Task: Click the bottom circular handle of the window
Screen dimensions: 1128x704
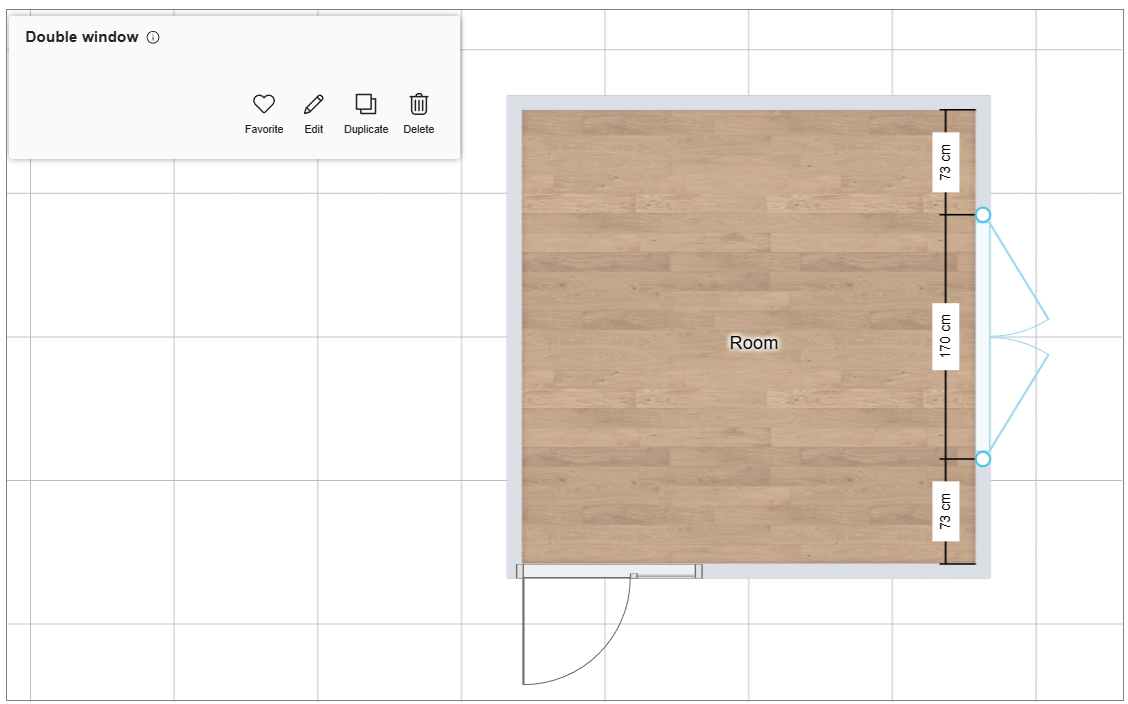Action: tap(983, 459)
